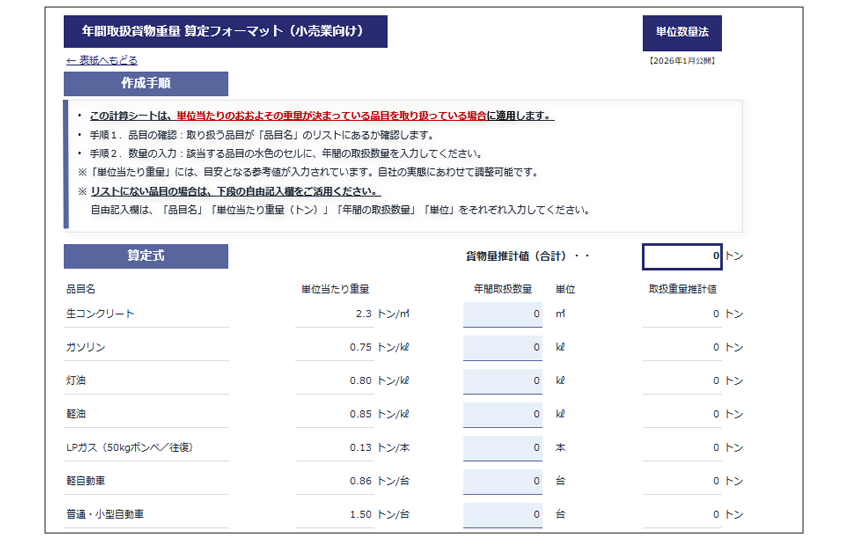Click the 軽油 item name
The width and height of the screenshot is (860, 540).
tap(76, 414)
